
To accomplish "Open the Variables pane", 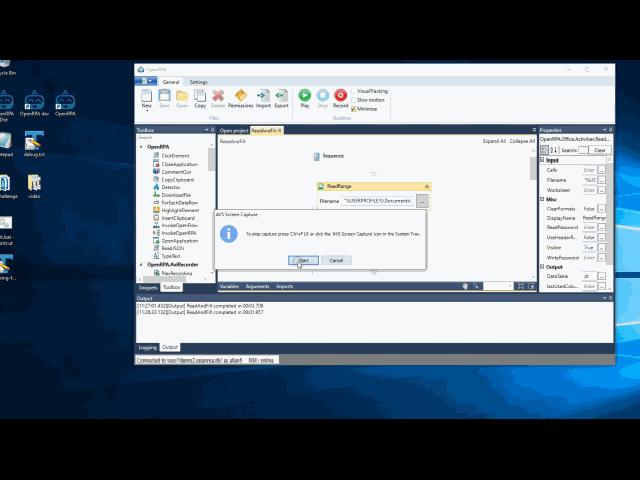I will [x=229, y=286].
